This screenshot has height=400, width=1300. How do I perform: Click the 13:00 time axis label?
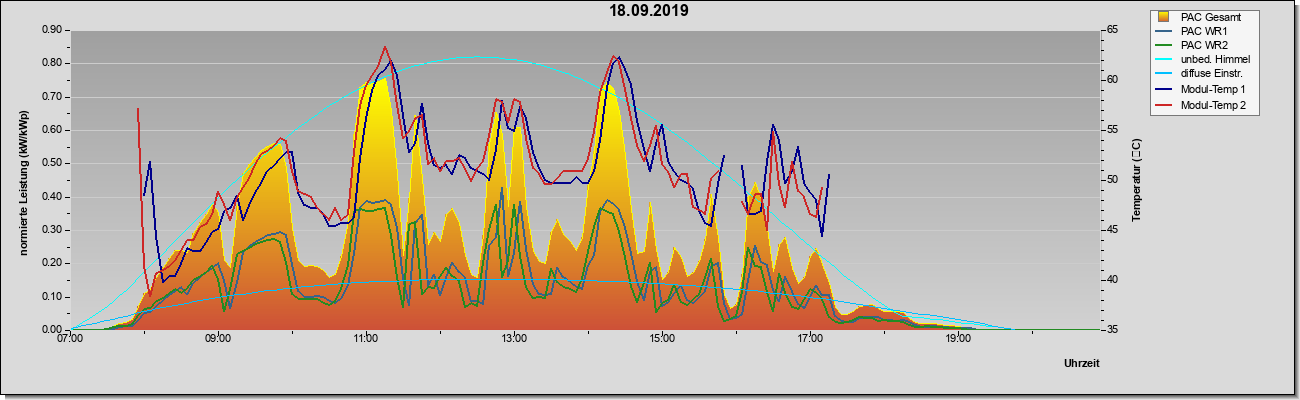pyautogui.click(x=514, y=339)
